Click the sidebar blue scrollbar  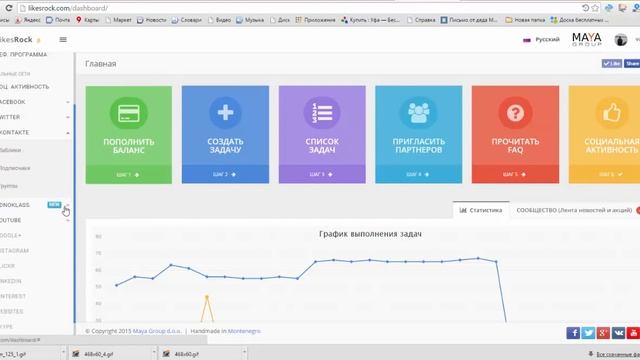pyautogui.click(x=75, y=212)
